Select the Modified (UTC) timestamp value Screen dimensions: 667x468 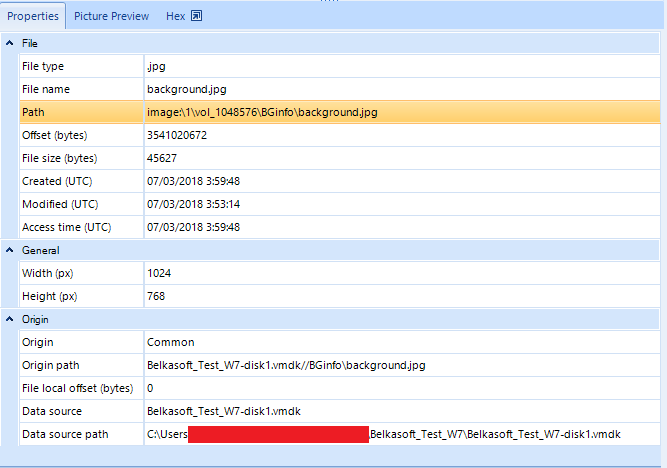193,204
